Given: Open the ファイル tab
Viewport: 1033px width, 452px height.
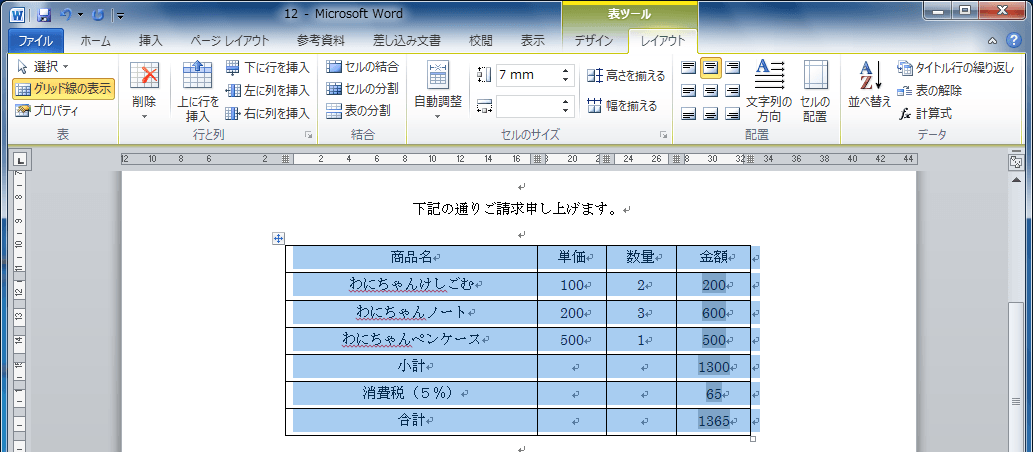Looking at the screenshot, I should (36, 41).
